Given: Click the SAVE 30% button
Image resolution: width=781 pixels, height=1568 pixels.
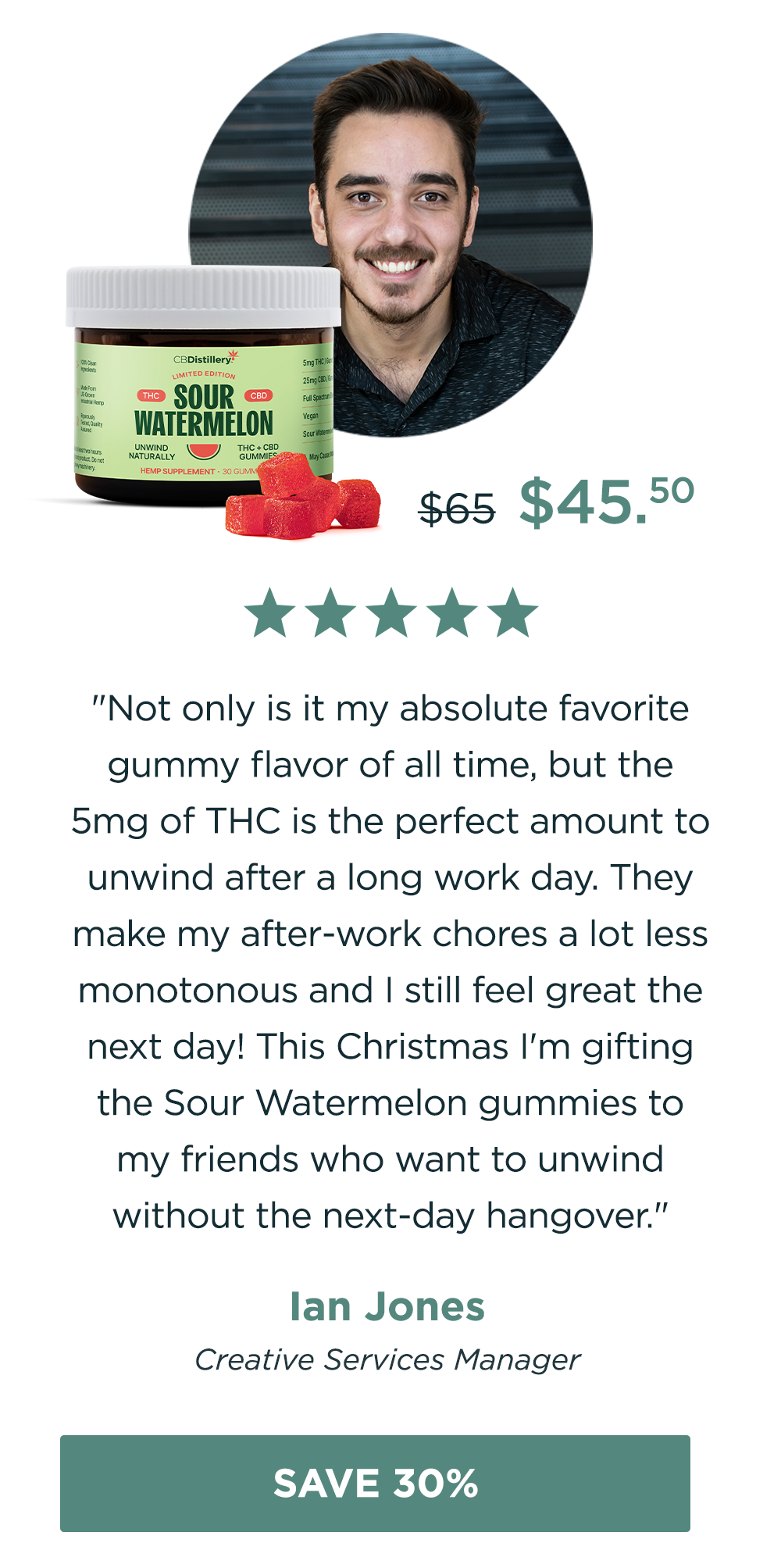Looking at the screenshot, I should [x=375, y=1483].
